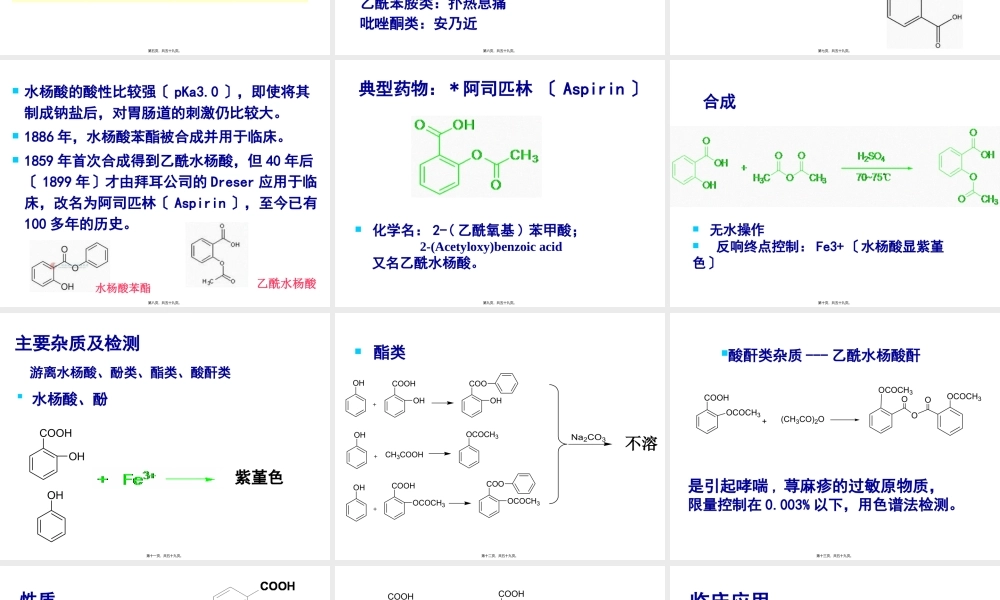Click the (CH3CO)2O reagent label
Image resolution: width=1000 pixels, height=600 pixels.
pos(802,420)
